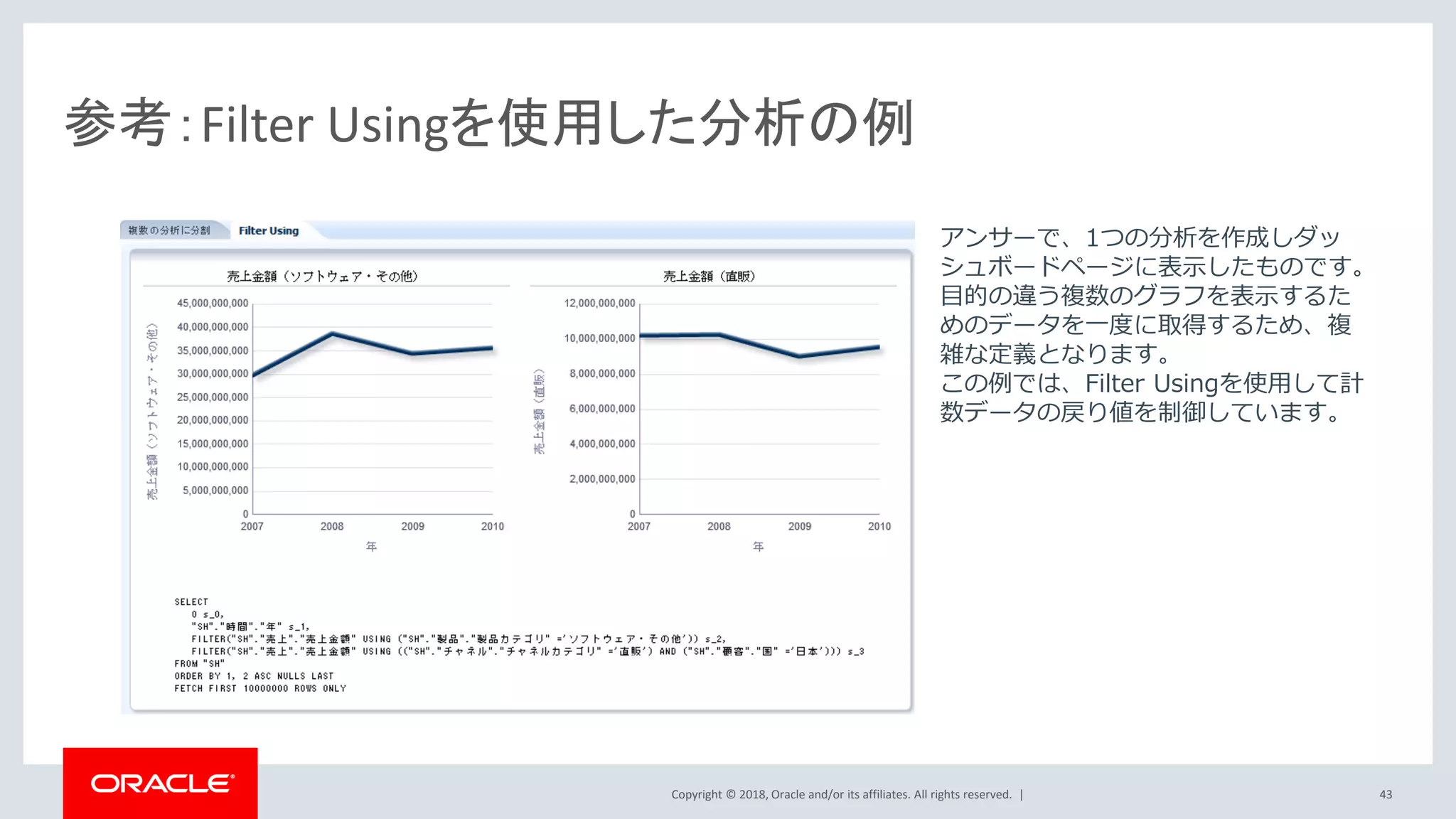This screenshot has width=1456, height=819.
Task: Click the 30,000,000,000 label in left chart
Action: [213, 374]
